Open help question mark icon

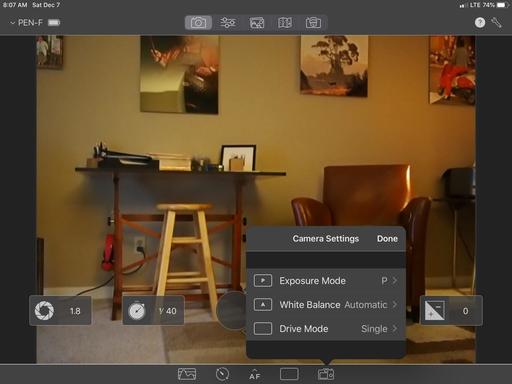(x=480, y=23)
